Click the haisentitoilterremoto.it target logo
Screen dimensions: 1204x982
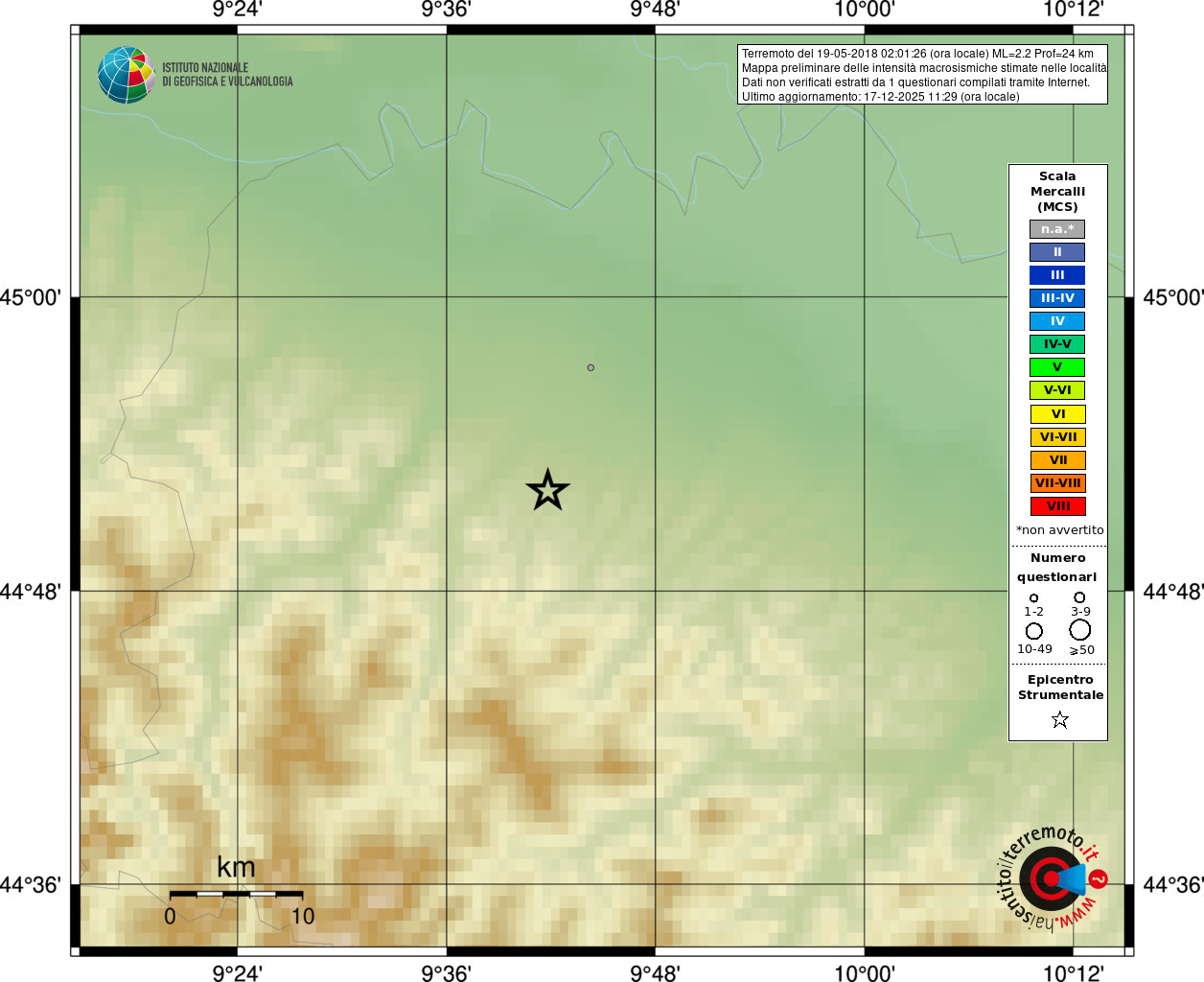(1052, 878)
